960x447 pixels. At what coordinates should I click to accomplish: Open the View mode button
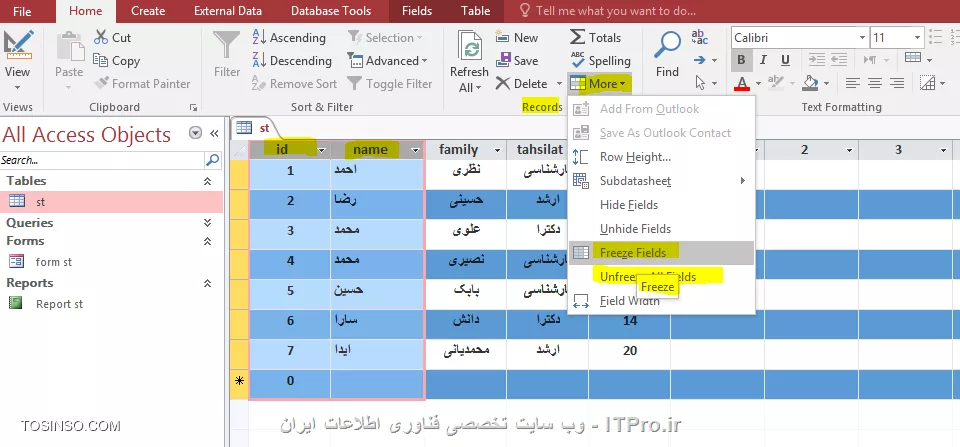pyautogui.click(x=17, y=58)
